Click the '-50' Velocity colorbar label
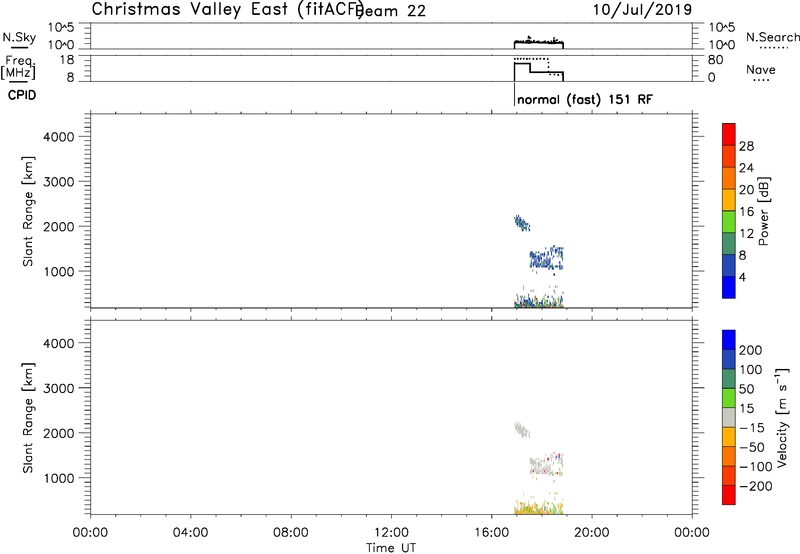Screen dimensions: 800x554 [x=752, y=447]
